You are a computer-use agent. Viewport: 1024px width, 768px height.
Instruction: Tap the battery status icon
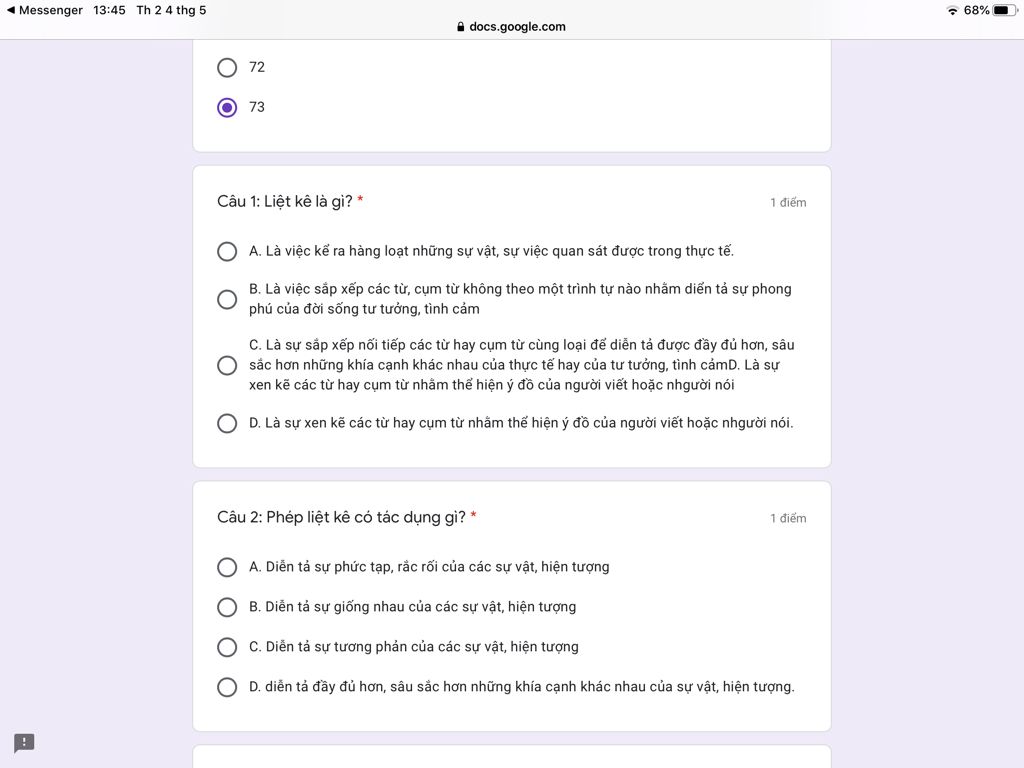(x=1004, y=10)
